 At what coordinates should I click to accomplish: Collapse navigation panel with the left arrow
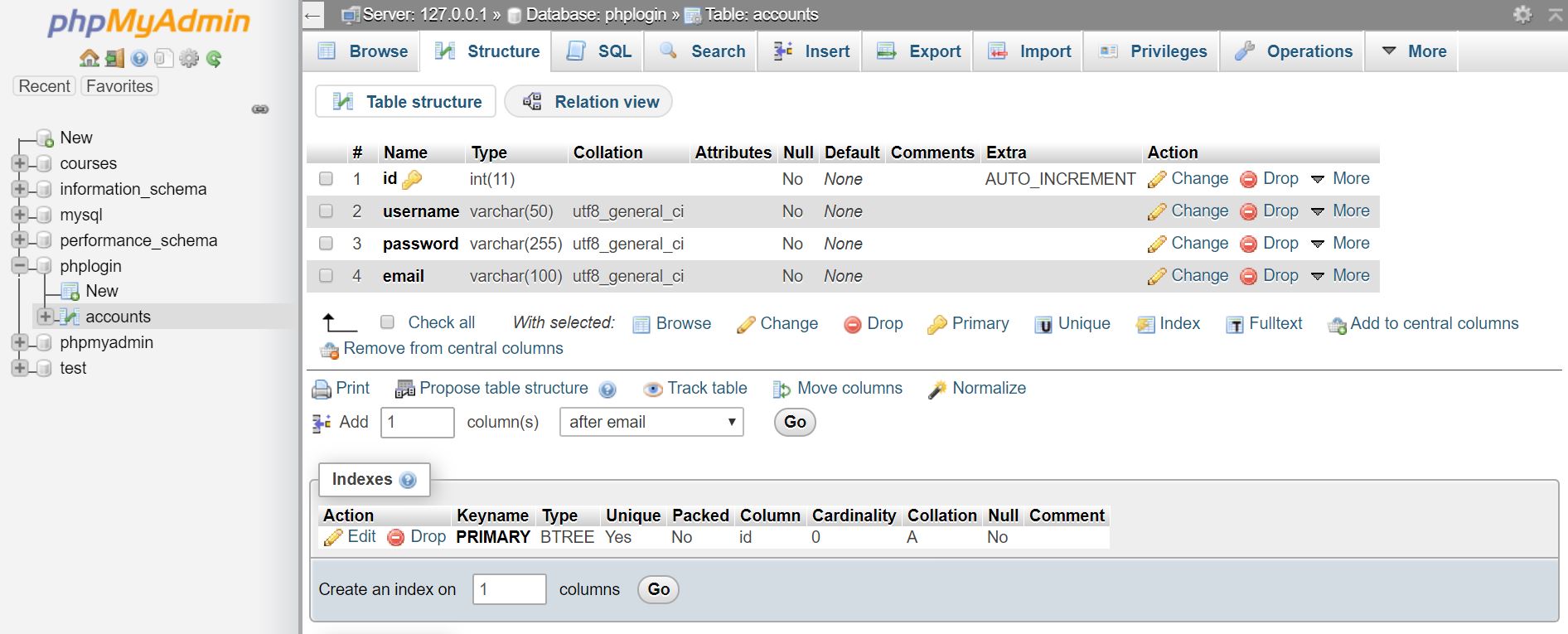tap(312, 15)
